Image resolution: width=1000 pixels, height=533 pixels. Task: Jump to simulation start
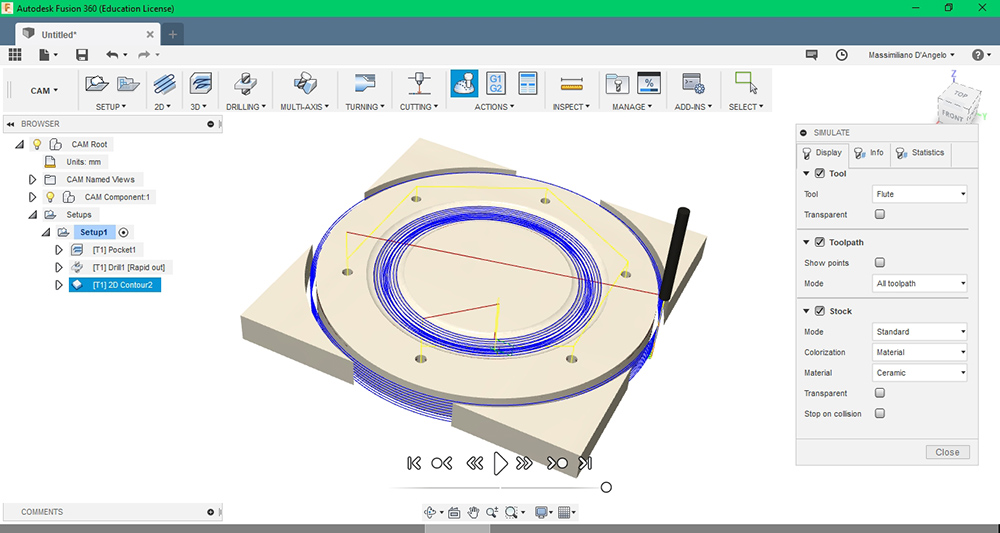coord(414,464)
